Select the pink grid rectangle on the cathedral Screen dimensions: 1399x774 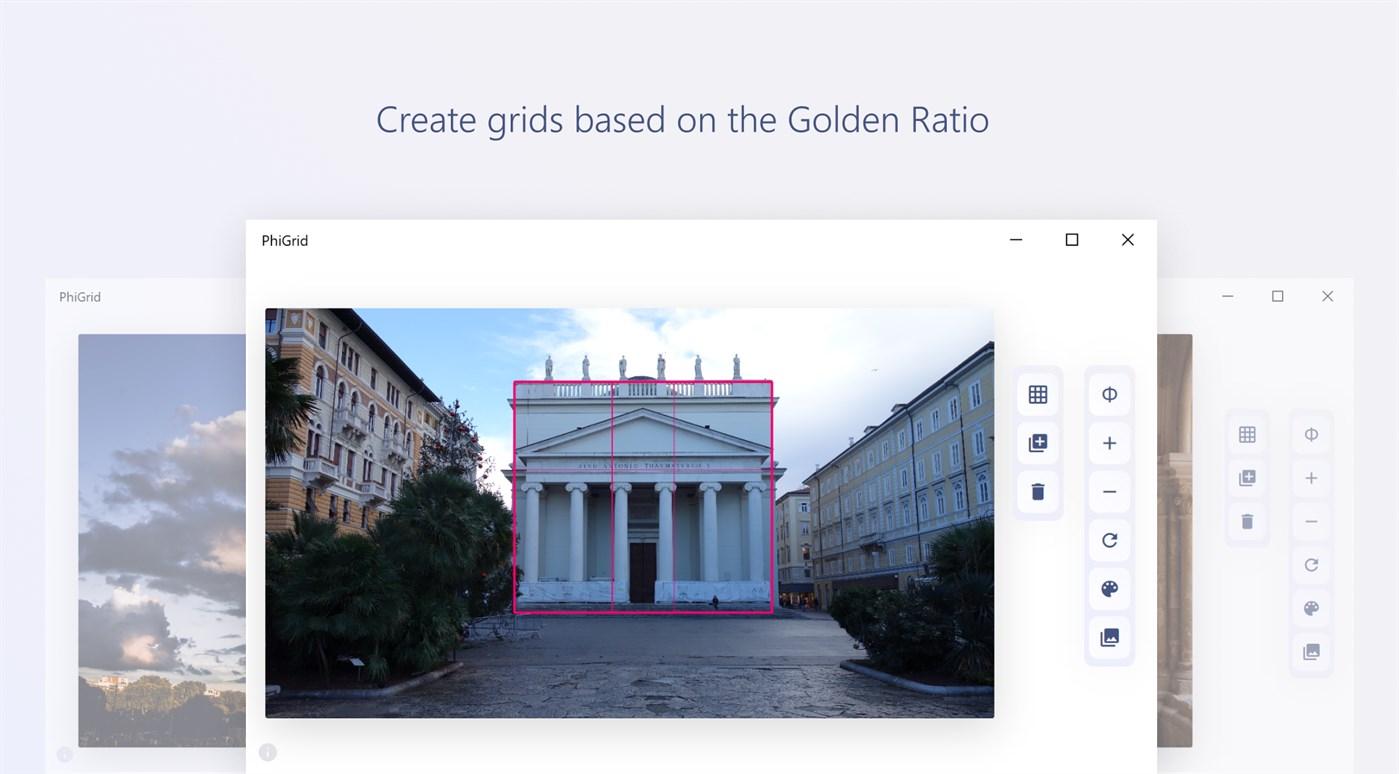click(644, 495)
